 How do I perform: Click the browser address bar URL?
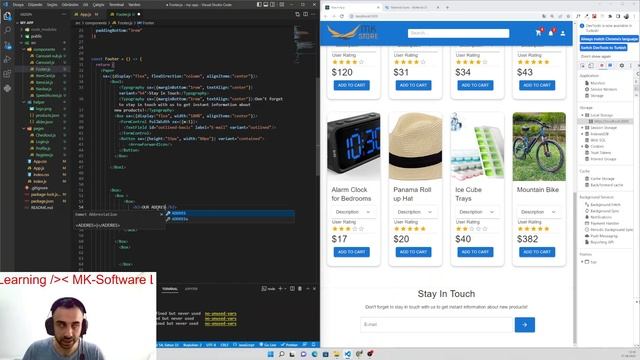tap(366, 16)
